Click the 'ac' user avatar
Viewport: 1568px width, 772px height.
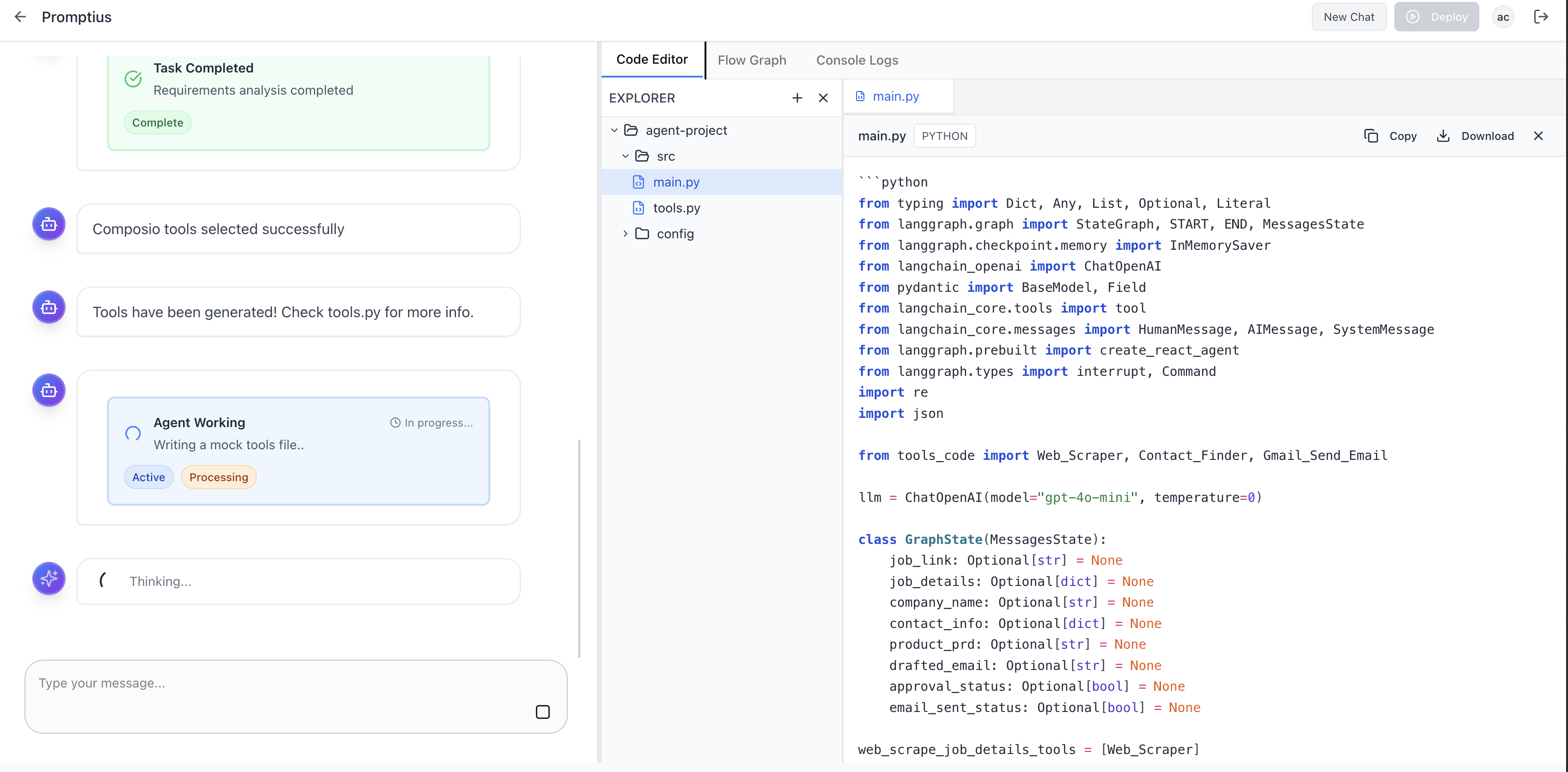[1502, 17]
